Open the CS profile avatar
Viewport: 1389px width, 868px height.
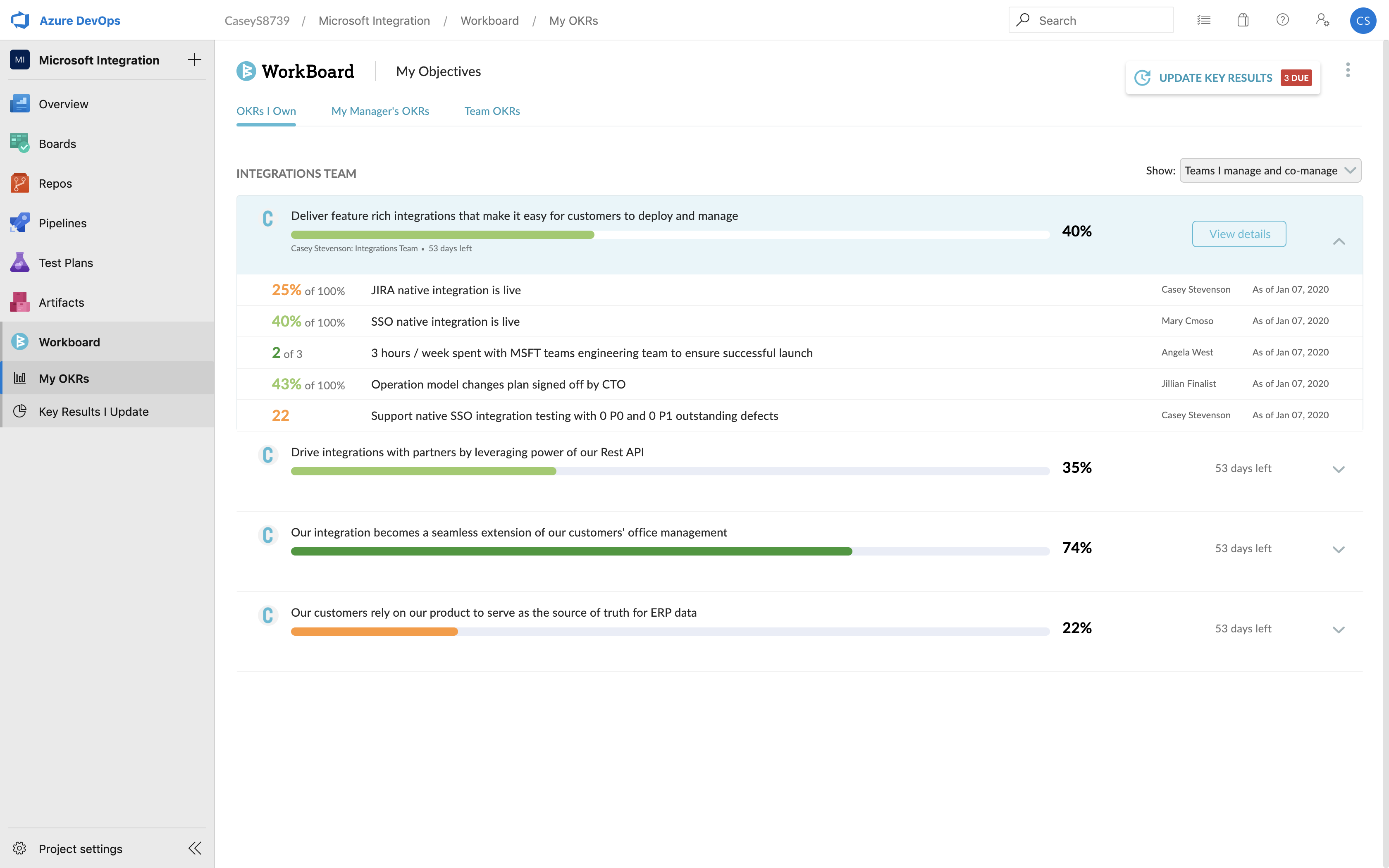(1363, 21)
